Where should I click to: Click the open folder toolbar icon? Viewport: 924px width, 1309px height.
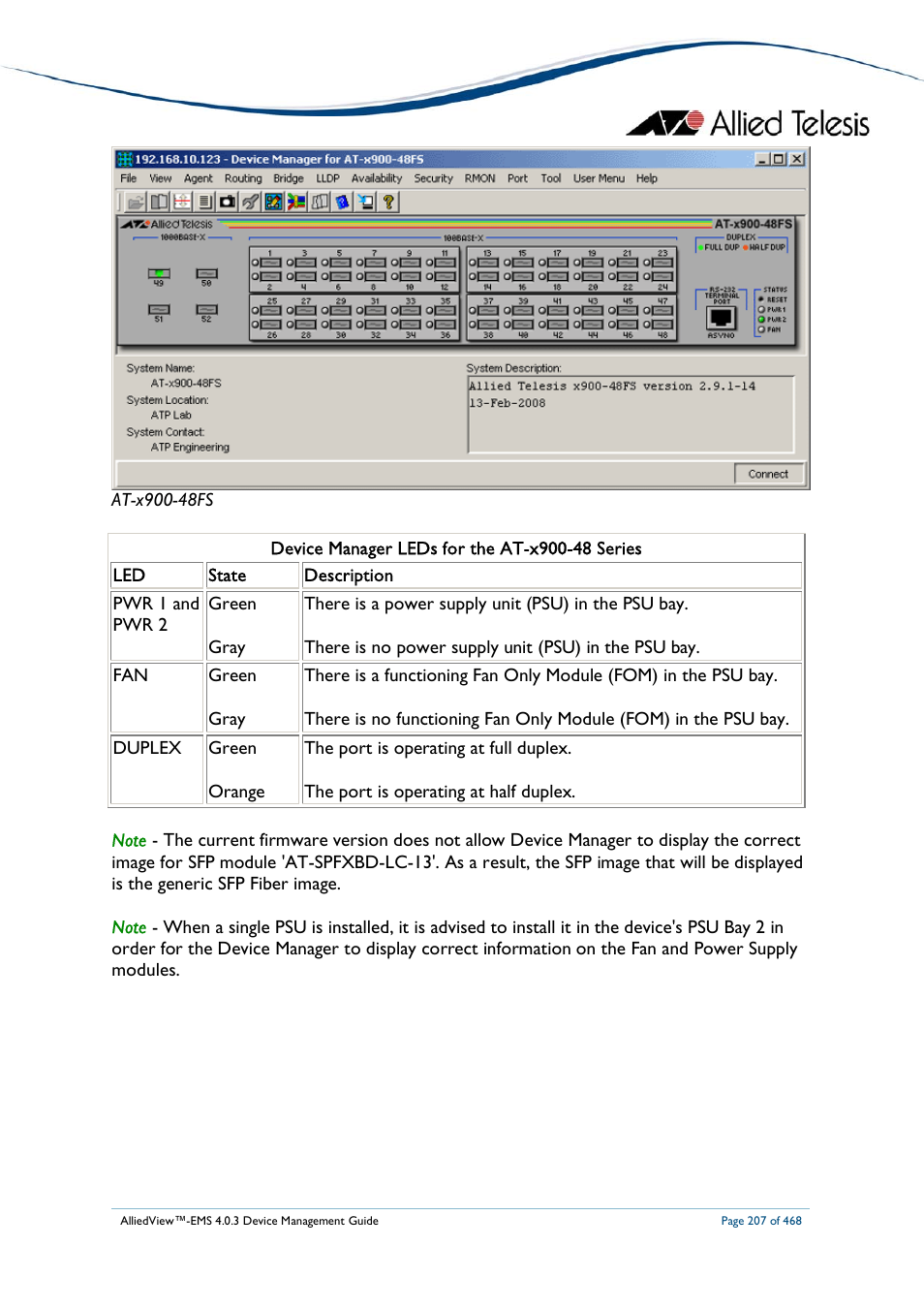(x=136, y=203)
